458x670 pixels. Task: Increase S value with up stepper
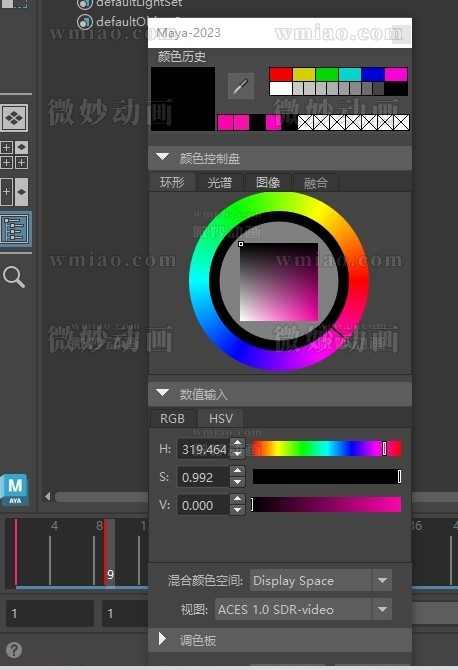coord(238,471)
